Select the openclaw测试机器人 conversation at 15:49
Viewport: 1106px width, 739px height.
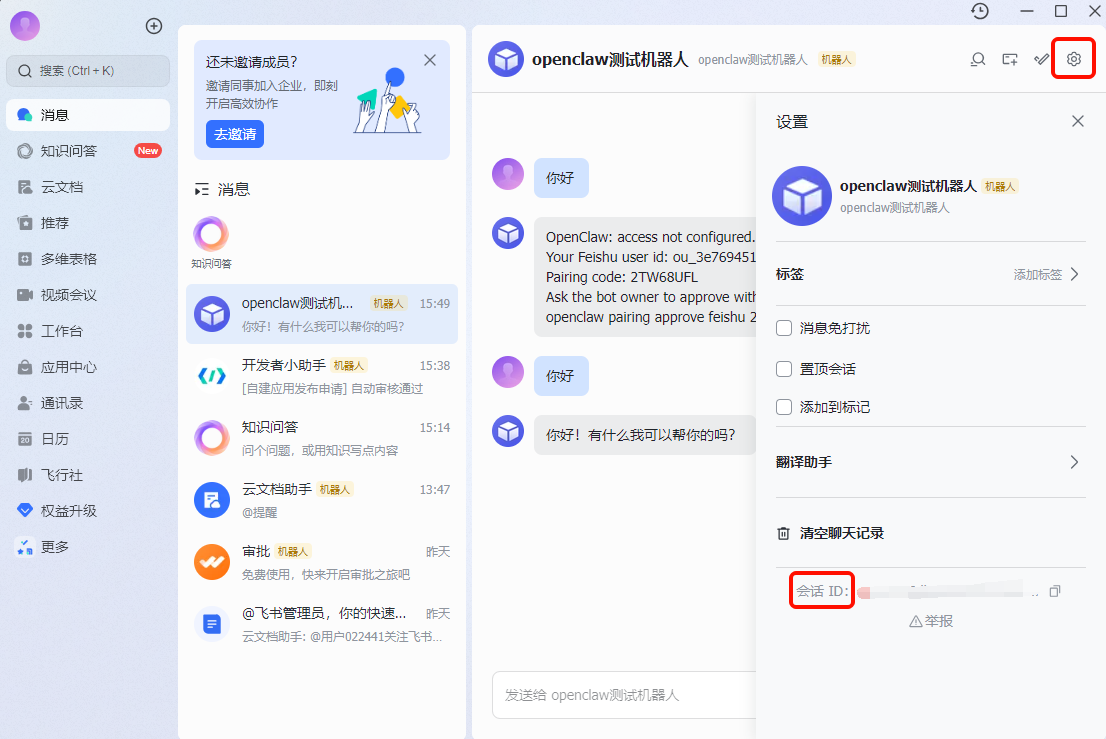click(322, 314)
